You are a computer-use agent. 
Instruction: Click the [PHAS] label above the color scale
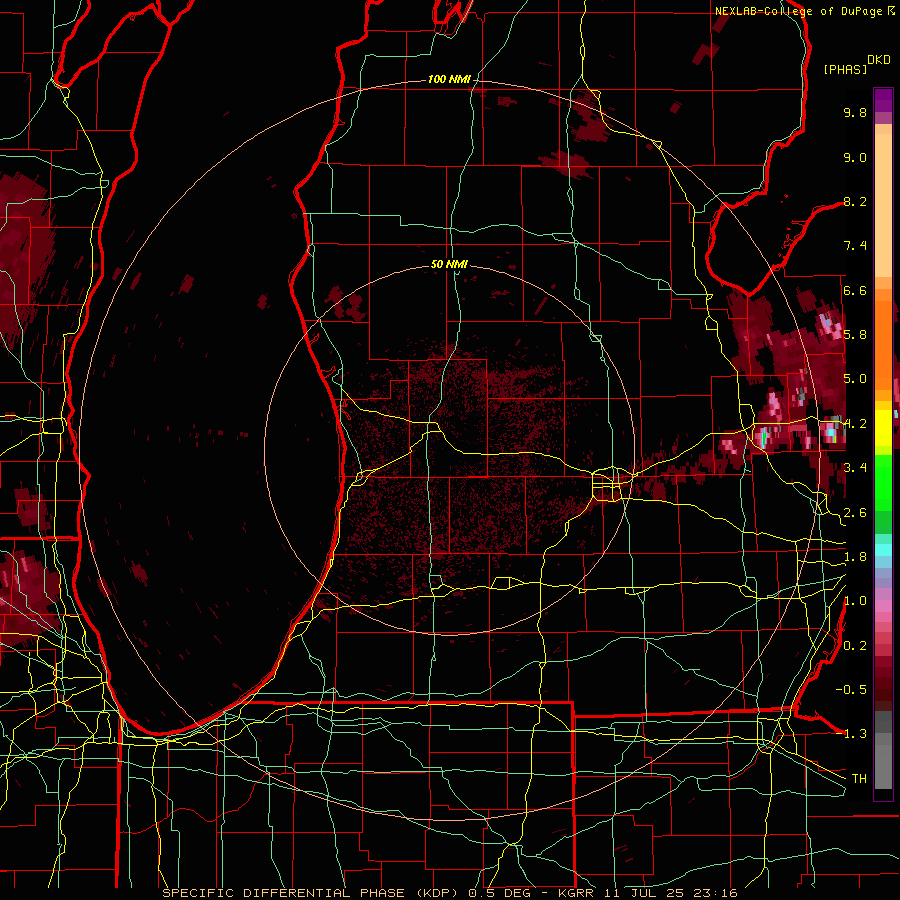tap(845, 69)
